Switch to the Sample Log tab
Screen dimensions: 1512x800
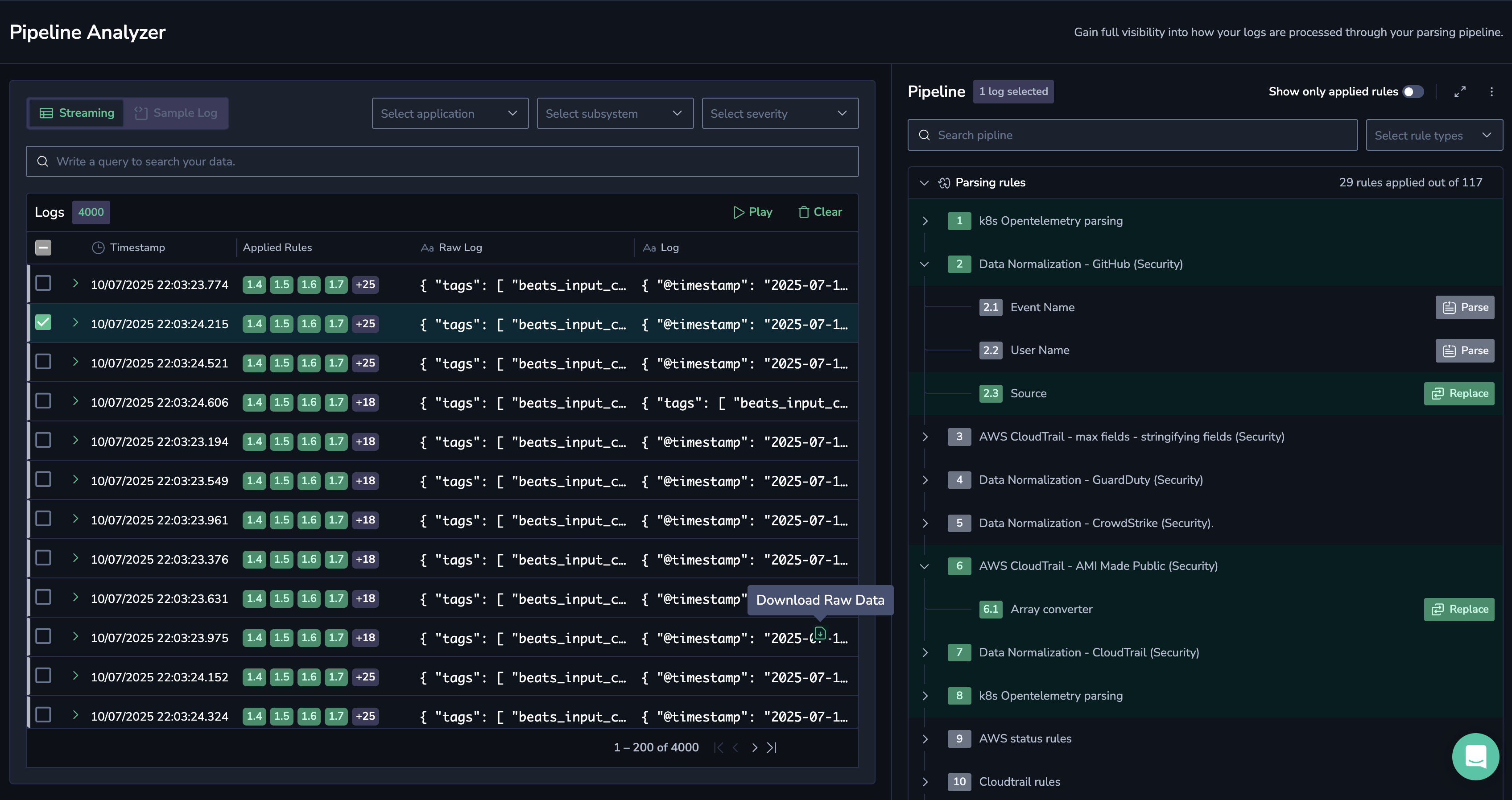pos(175,113)
